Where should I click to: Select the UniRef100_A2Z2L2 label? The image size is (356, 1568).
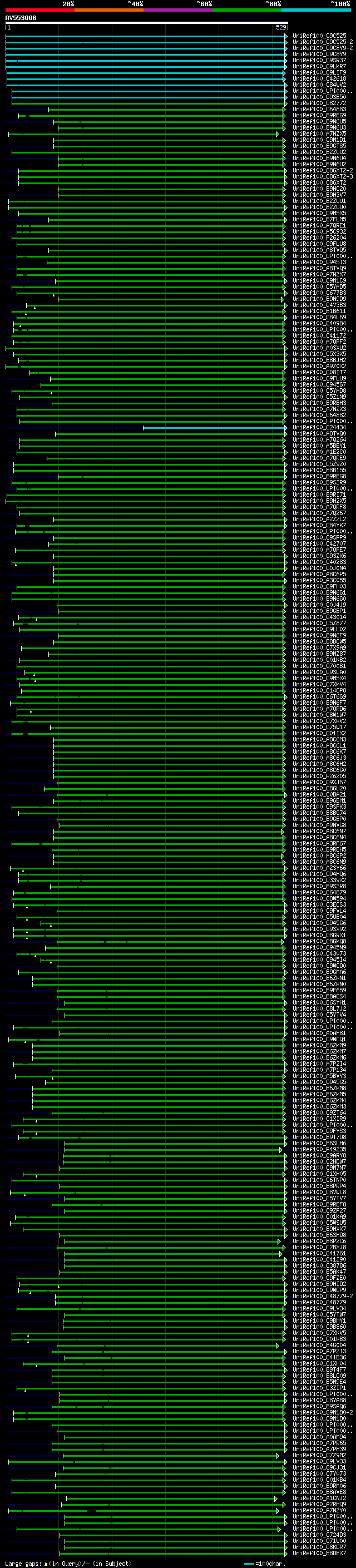319,519
